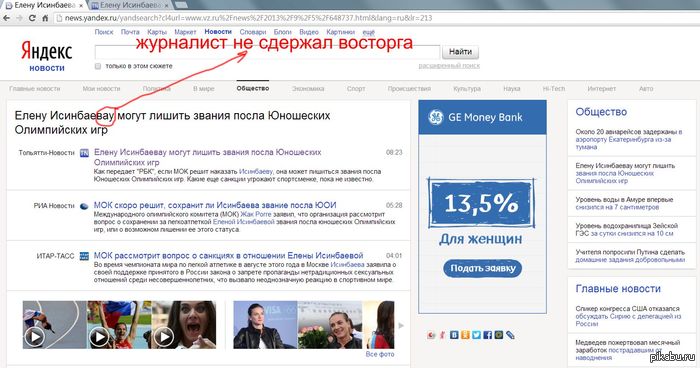Open the Культура section tab
Image resolution: width=700 pixels, height=368 pixels.
[x=467, y=89]
